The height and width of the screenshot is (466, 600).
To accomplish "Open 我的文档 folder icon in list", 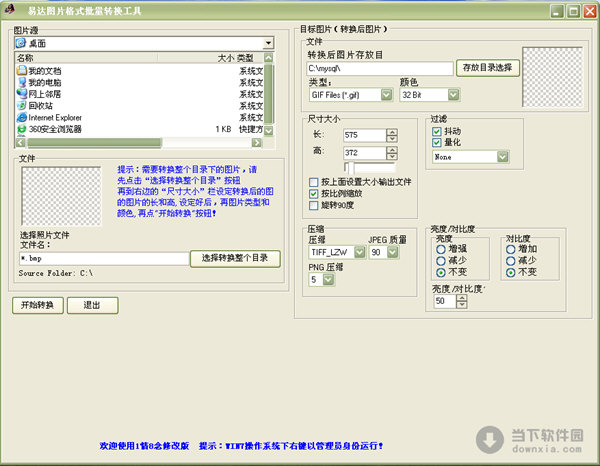I will [21, 71].
